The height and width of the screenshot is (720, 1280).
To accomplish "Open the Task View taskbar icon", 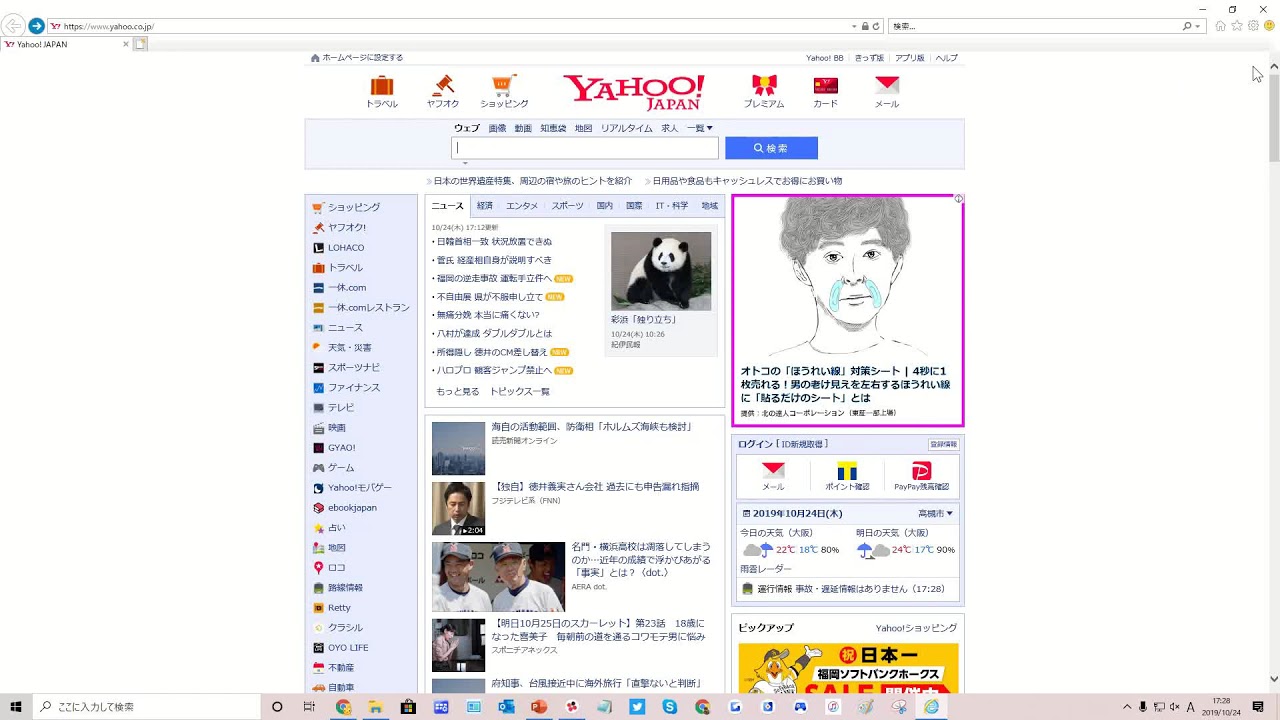I will 309,707.
